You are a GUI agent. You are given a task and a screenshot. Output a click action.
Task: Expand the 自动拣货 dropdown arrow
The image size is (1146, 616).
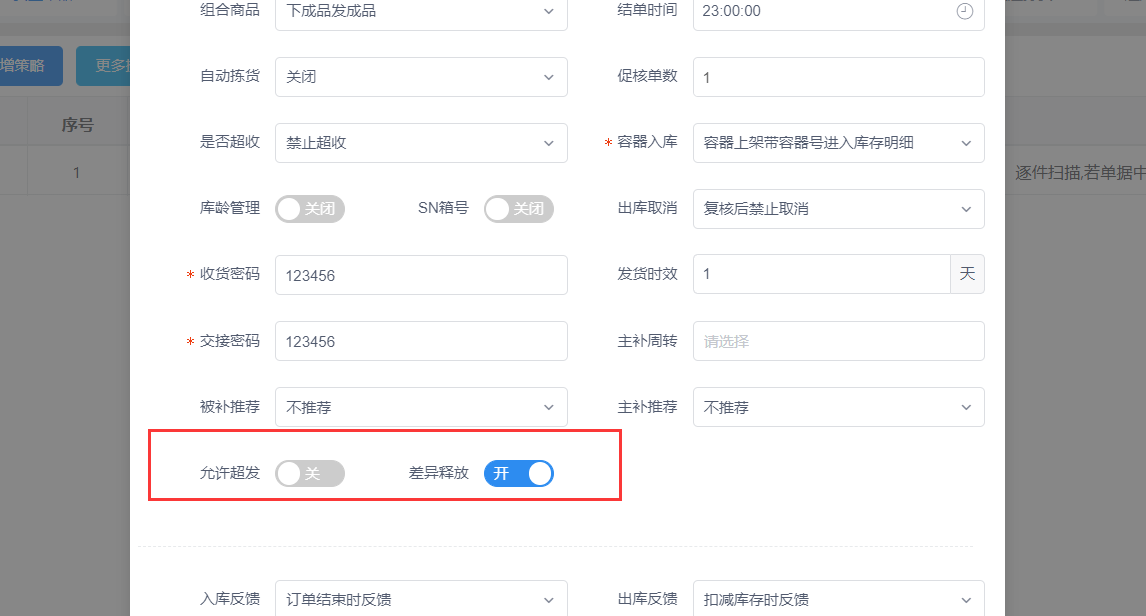(x=548, y=77)
